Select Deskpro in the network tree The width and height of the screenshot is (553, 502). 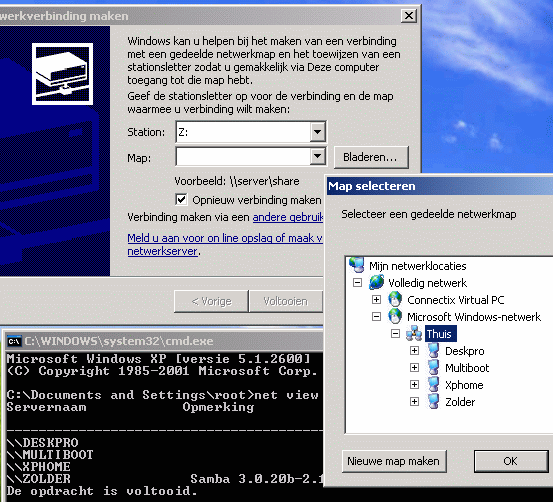coord(464,351)
